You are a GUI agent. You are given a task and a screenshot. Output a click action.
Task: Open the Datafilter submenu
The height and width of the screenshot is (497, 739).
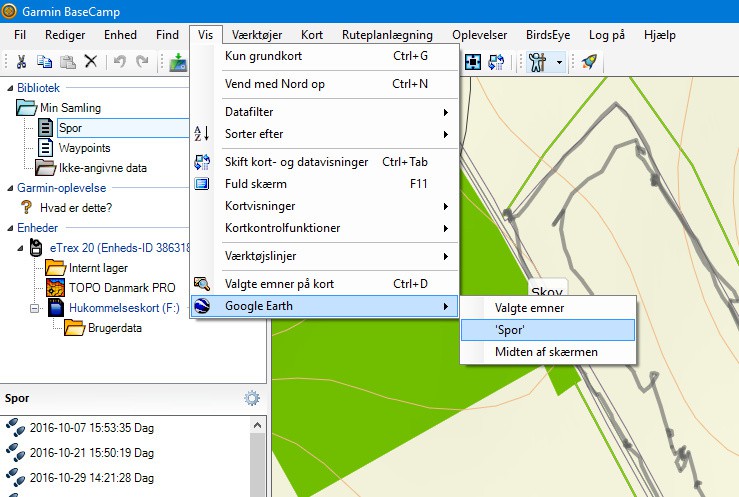(x=325, y=112)
